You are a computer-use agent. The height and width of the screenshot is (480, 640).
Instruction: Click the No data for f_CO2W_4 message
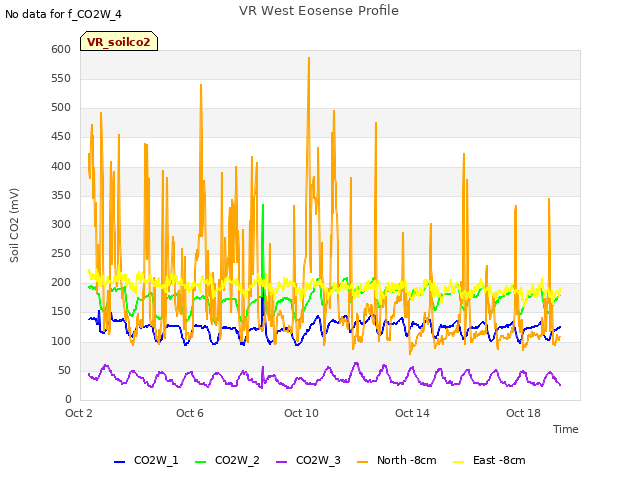(63, 14)
